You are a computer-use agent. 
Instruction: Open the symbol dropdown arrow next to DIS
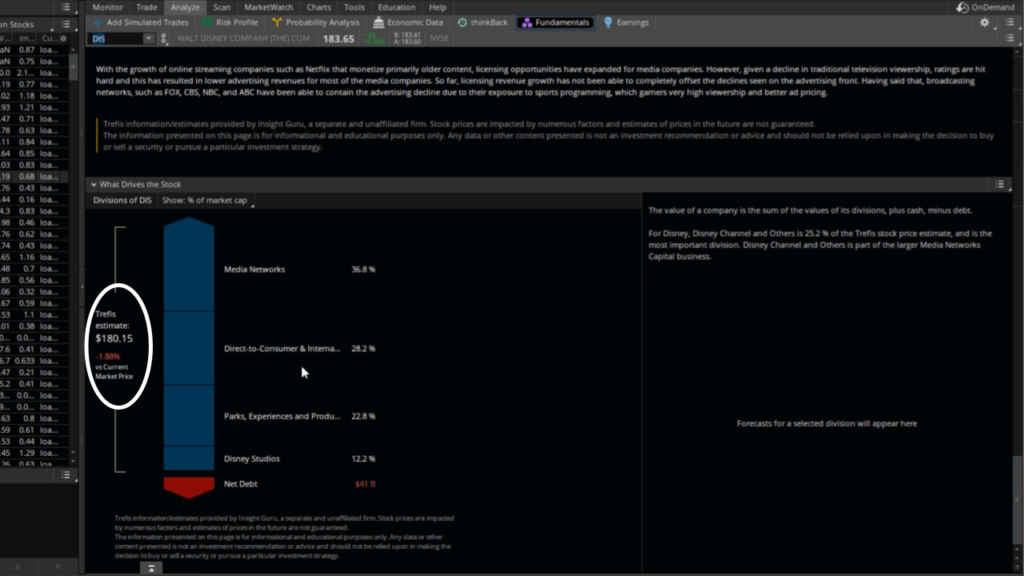coord(148,39)
